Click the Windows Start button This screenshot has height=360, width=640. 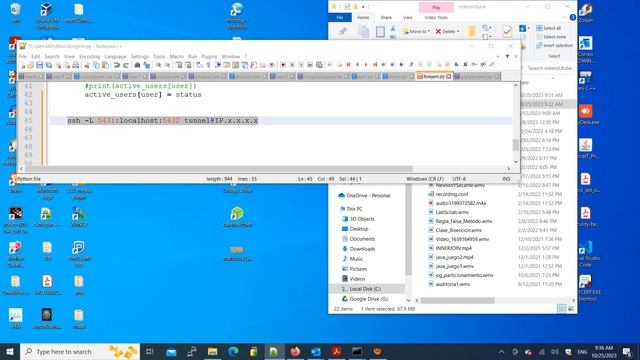[10, 351]
